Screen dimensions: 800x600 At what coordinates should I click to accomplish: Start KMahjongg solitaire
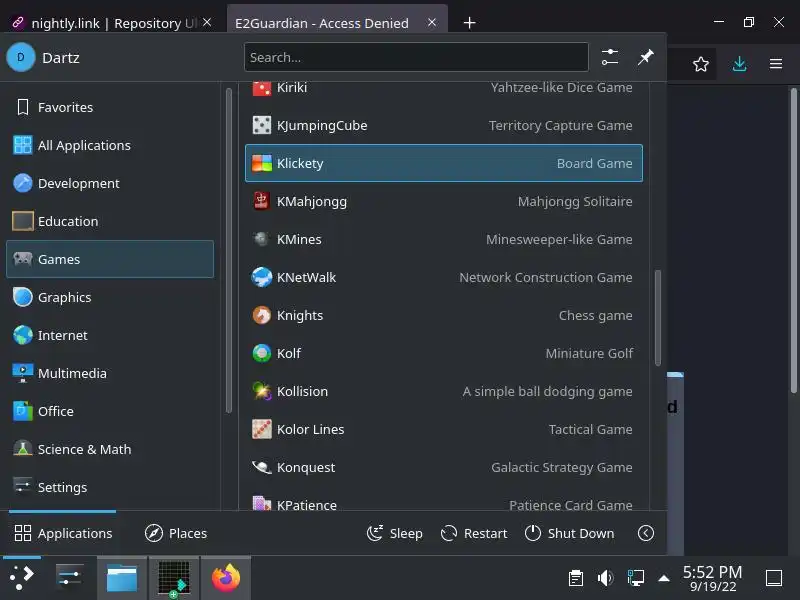443,202
